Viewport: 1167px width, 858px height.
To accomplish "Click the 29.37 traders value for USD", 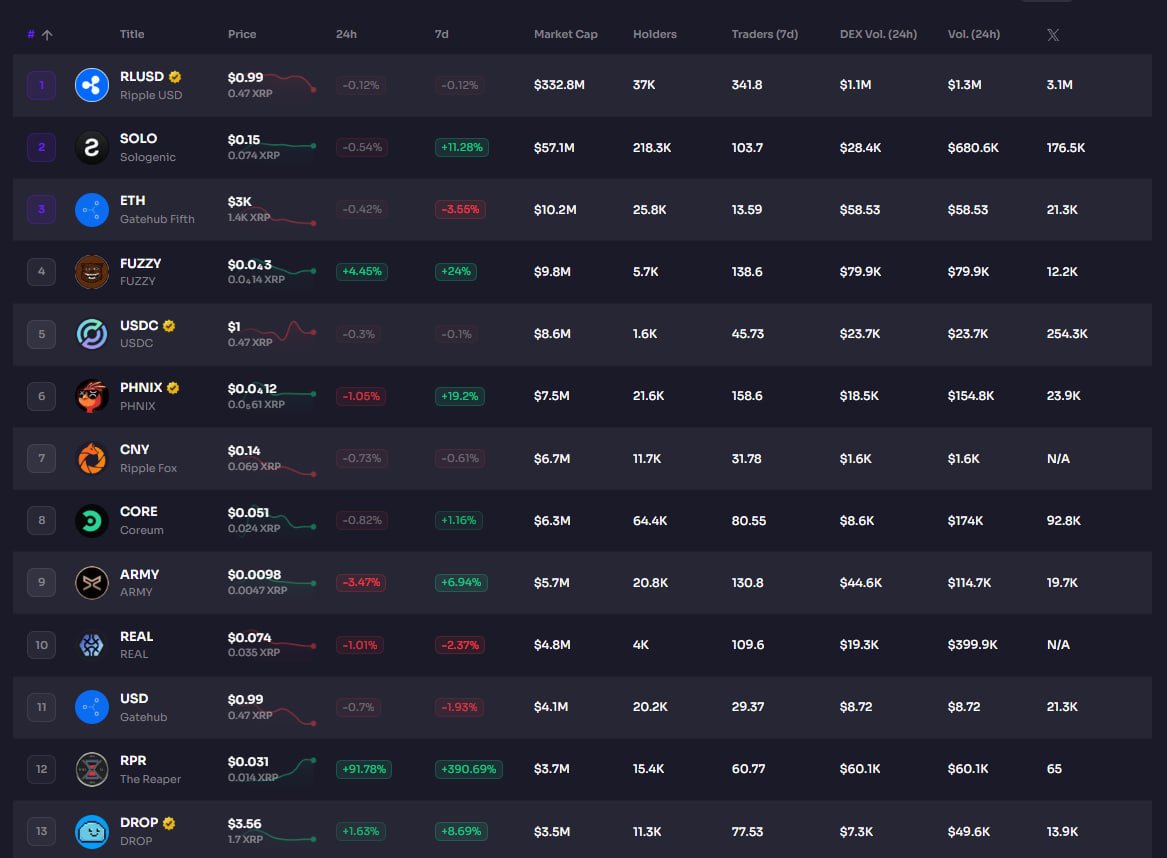I will [x=747, y=707].
